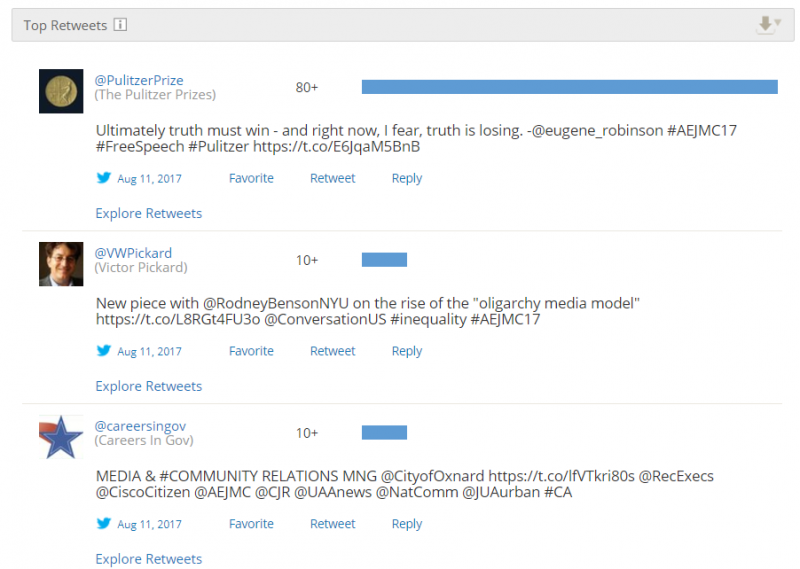Visit the @careersingov profile link

click(140, 426)
